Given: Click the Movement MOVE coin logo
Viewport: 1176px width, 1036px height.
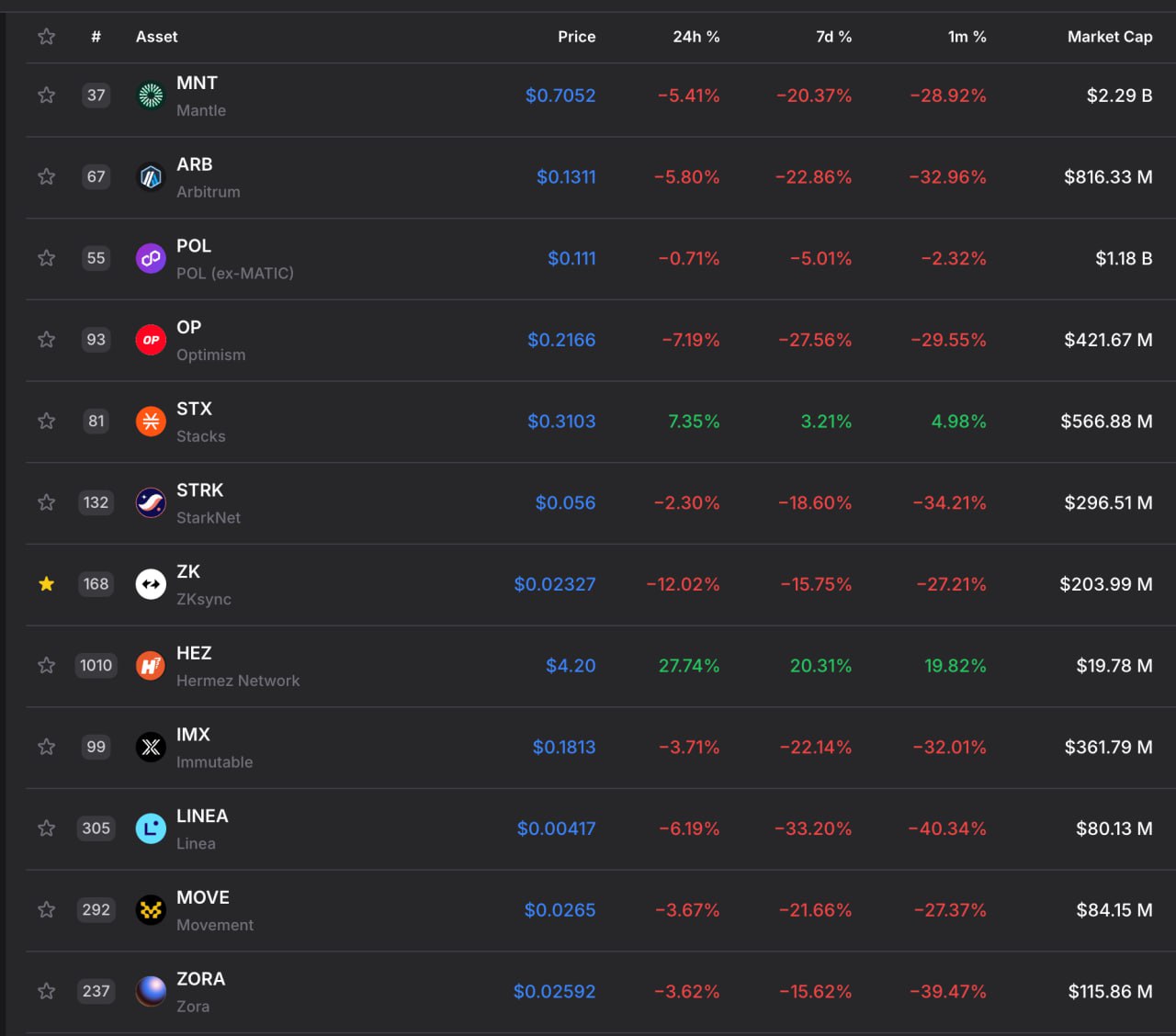Looking at the screenshot, I should click(151, 910).
